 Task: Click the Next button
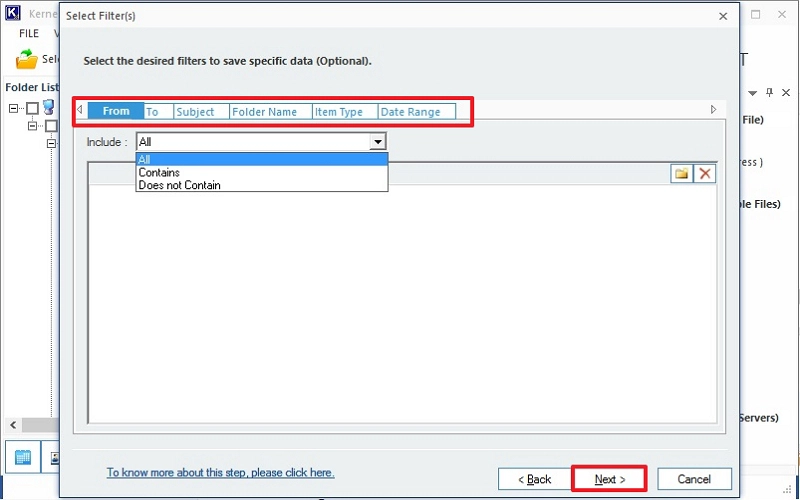(609, 479)
